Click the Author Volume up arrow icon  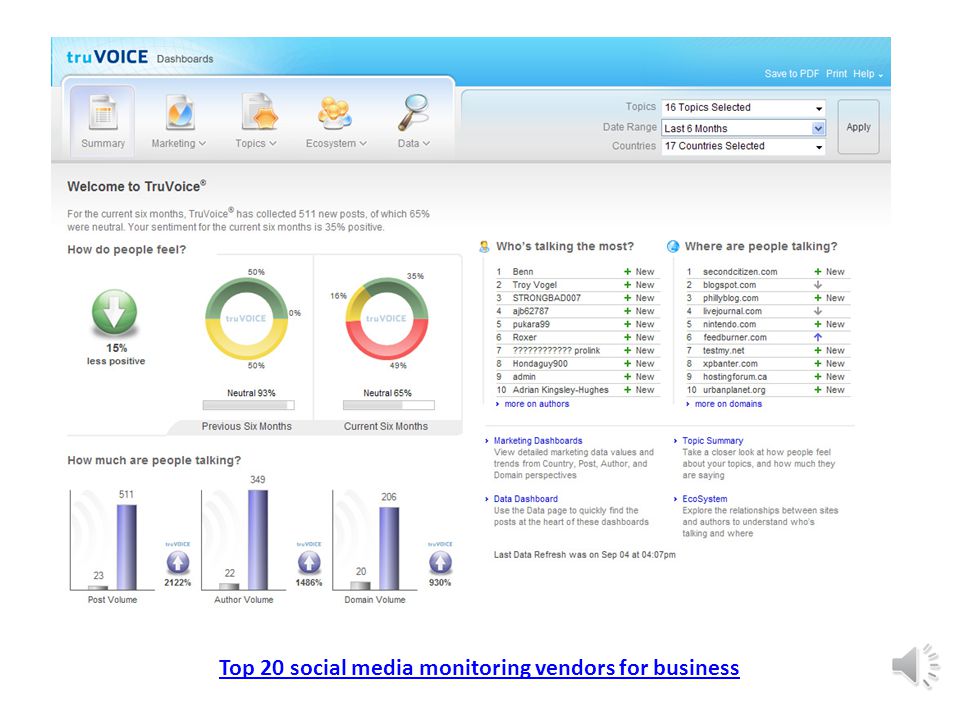309,562
